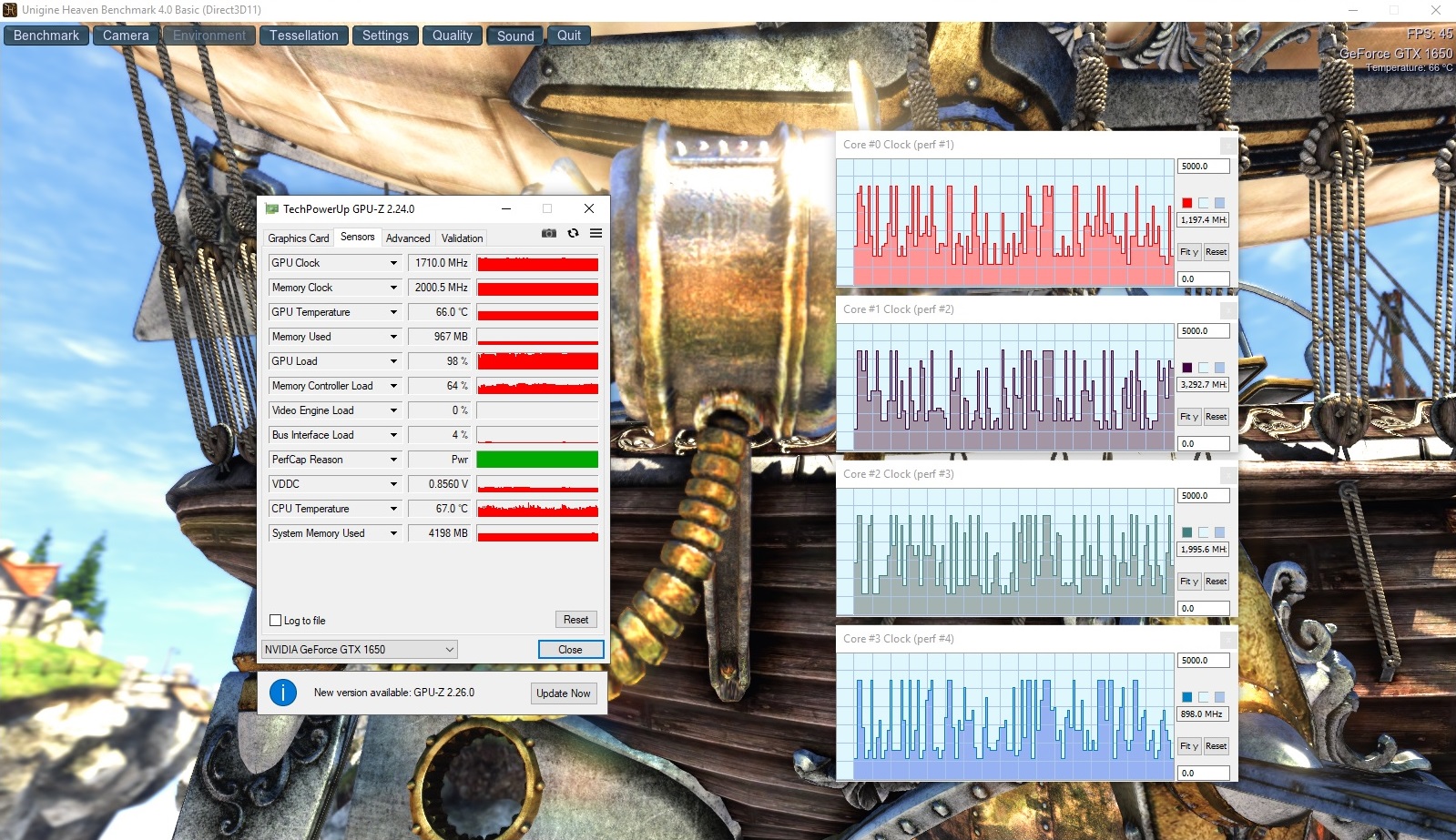Enable the Log to file checkbox
The width and height of the screenshot is (1456, 840).
click(x=276, y=621)
